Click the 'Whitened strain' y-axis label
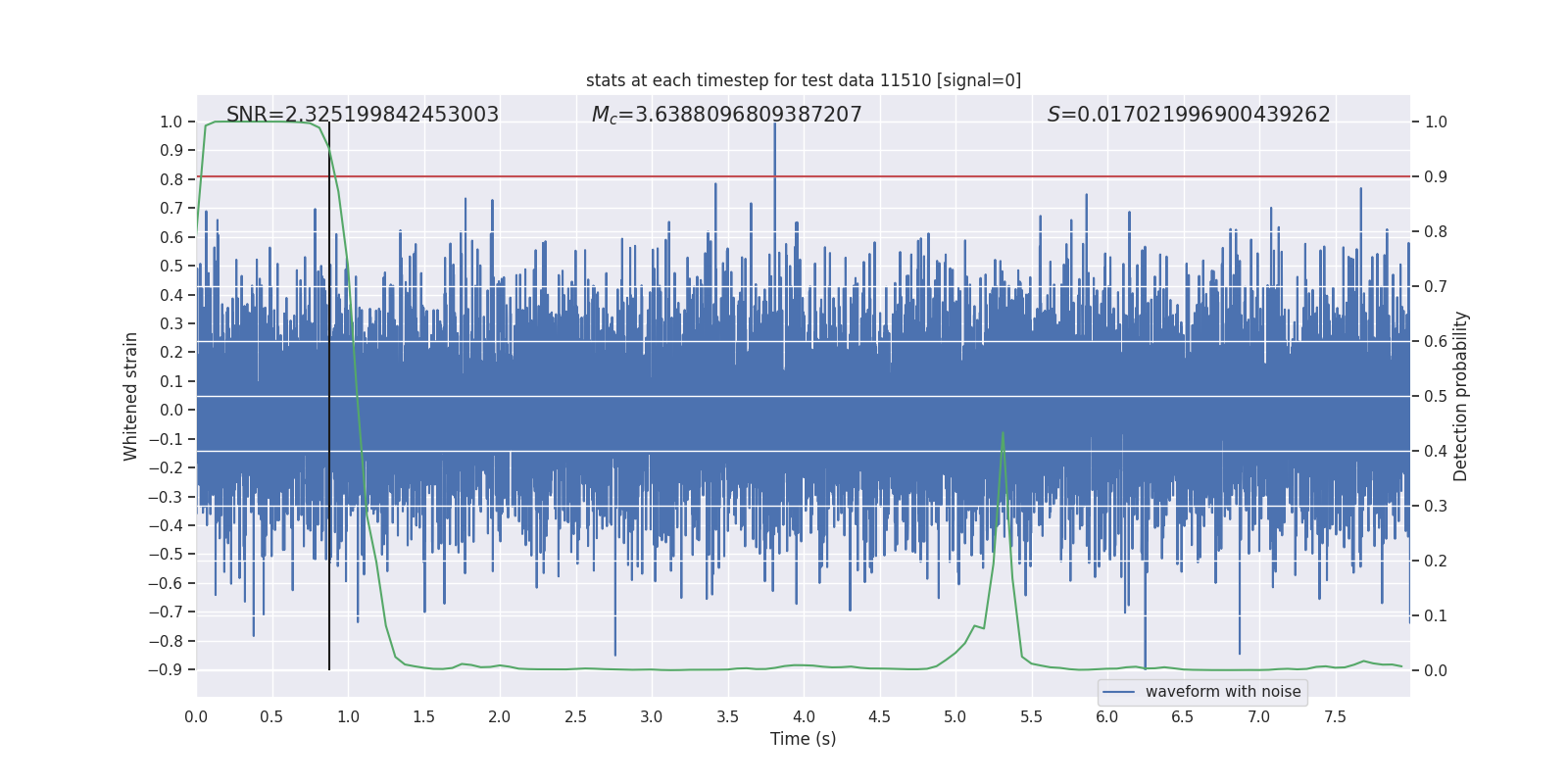The height and width of the screenshot is (784, 1568). pos(131,396)
